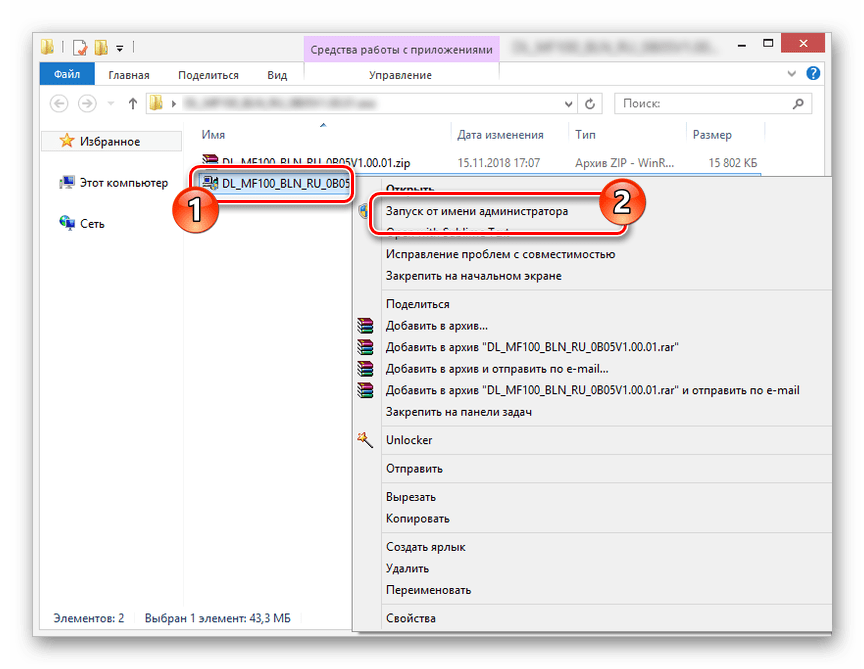Image resolution: width=864 pixels, height=669 pixels.
Task: Click the 15 802 КБ size cell
Action: 732,163
